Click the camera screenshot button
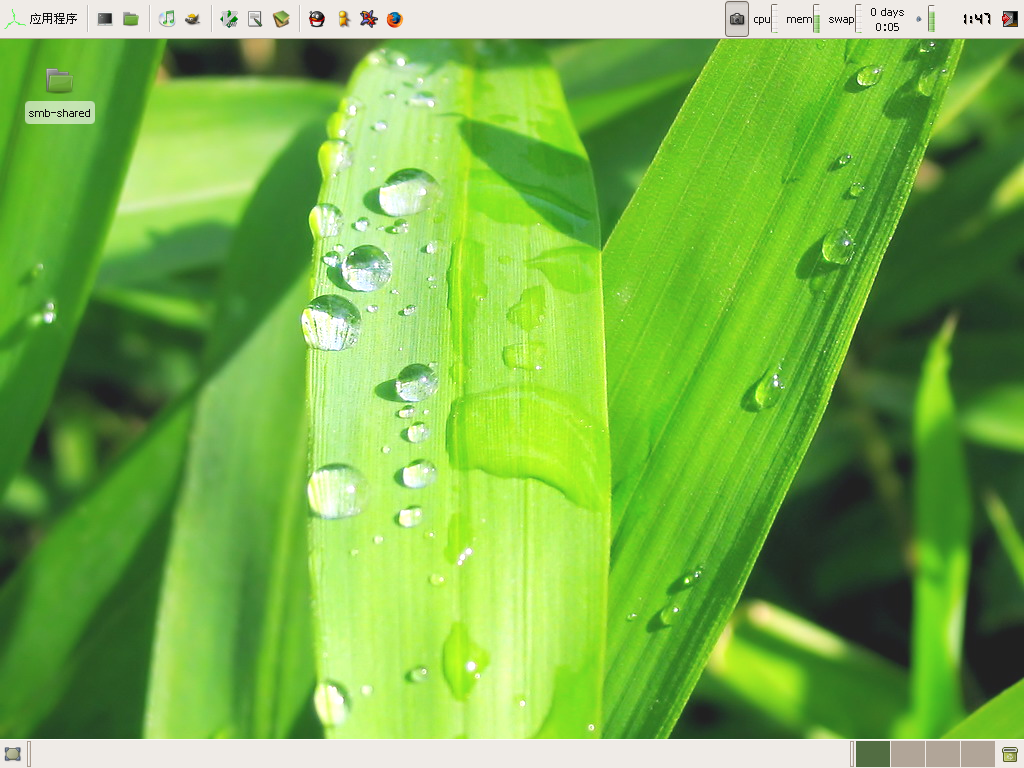The image size is (1024, 768). (737, 19)
